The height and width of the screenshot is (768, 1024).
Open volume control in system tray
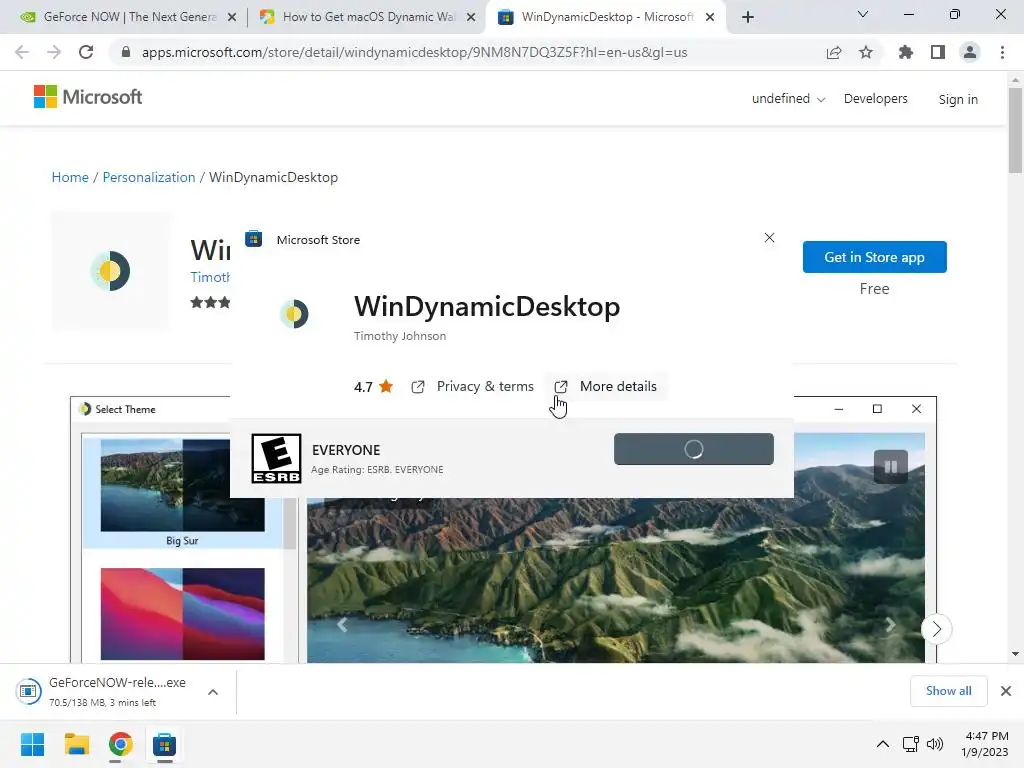(x=935, y=744)
